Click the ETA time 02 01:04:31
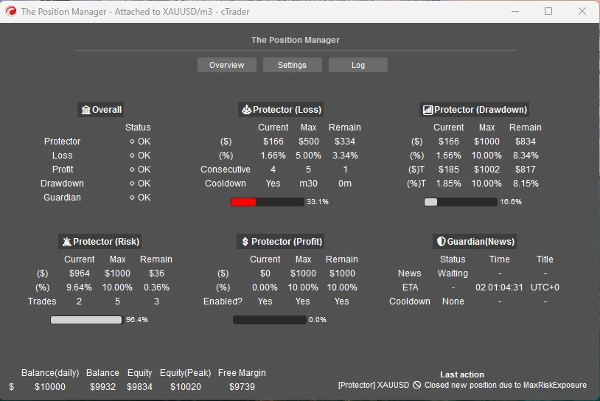The height and width of the screenshot is (401, 600). point(499,288)
